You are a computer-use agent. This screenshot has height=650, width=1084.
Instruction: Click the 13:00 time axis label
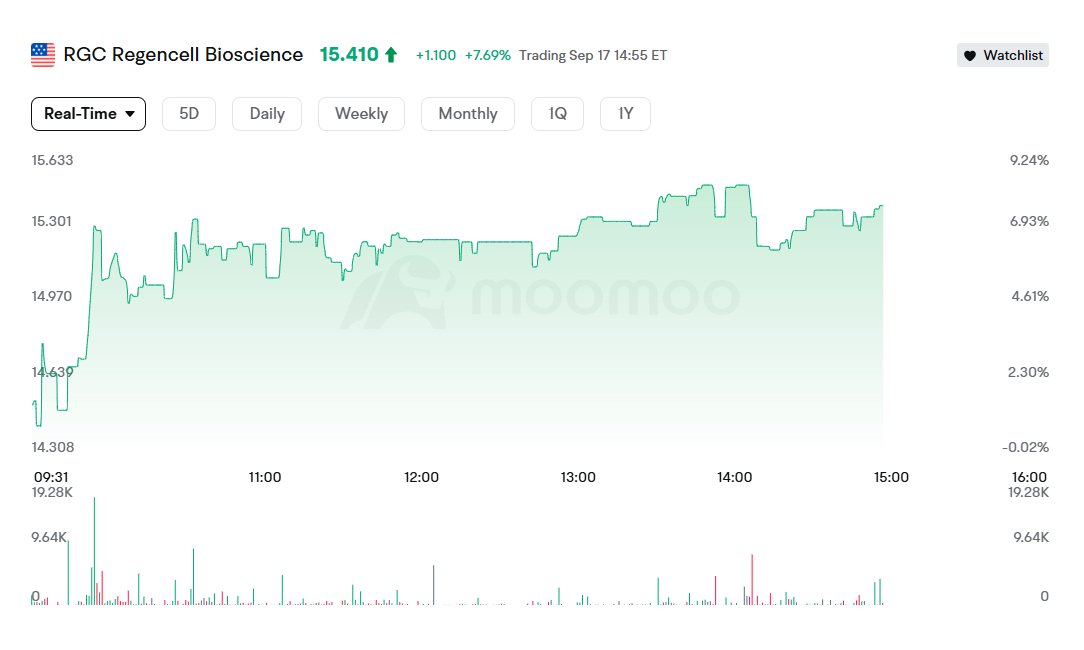pos(578,477)
